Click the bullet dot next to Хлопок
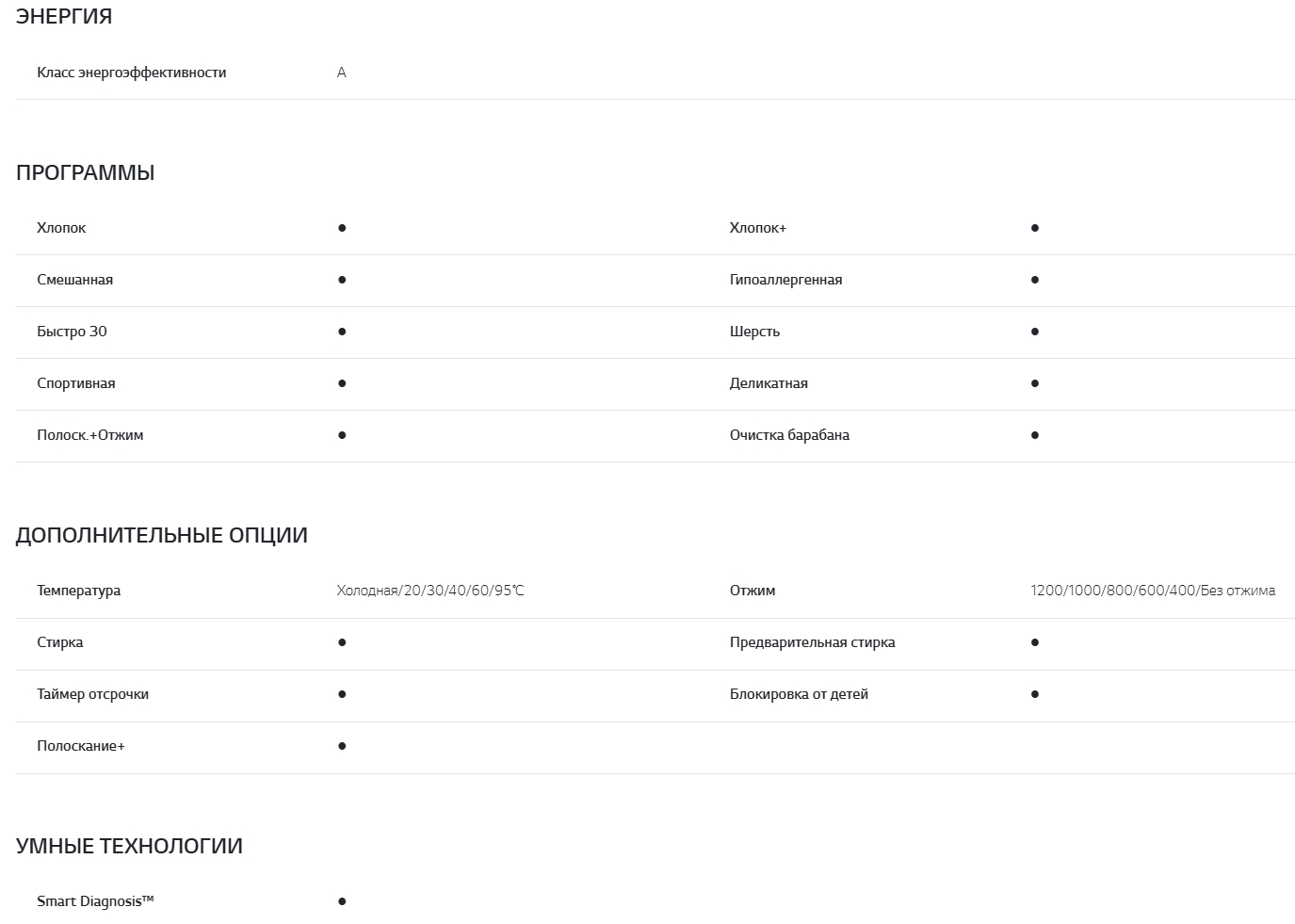The height and width of the screenshot is (924, 1295). coord(342,228)
